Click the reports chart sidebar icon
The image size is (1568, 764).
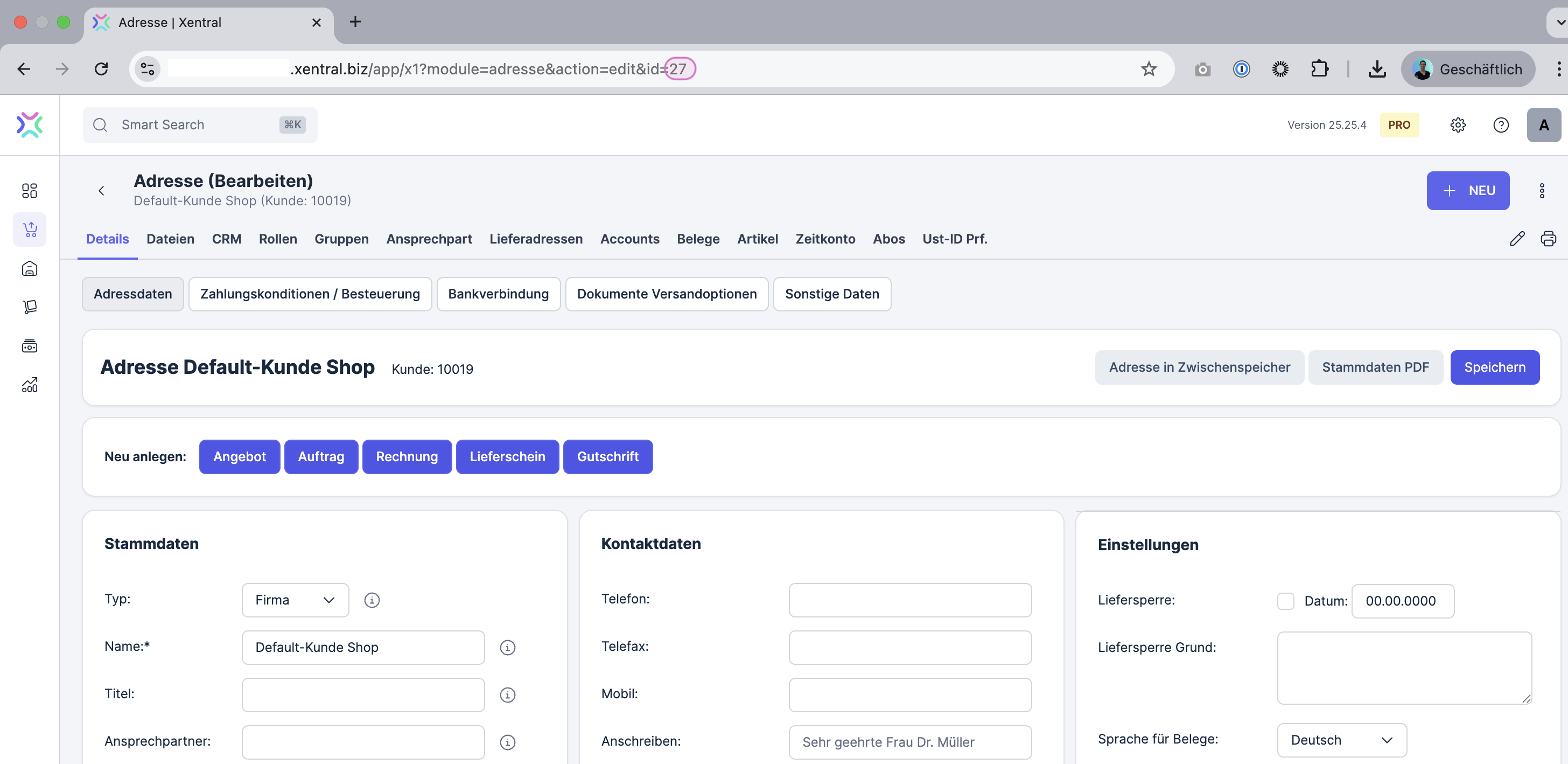click(x=29, y=385)
